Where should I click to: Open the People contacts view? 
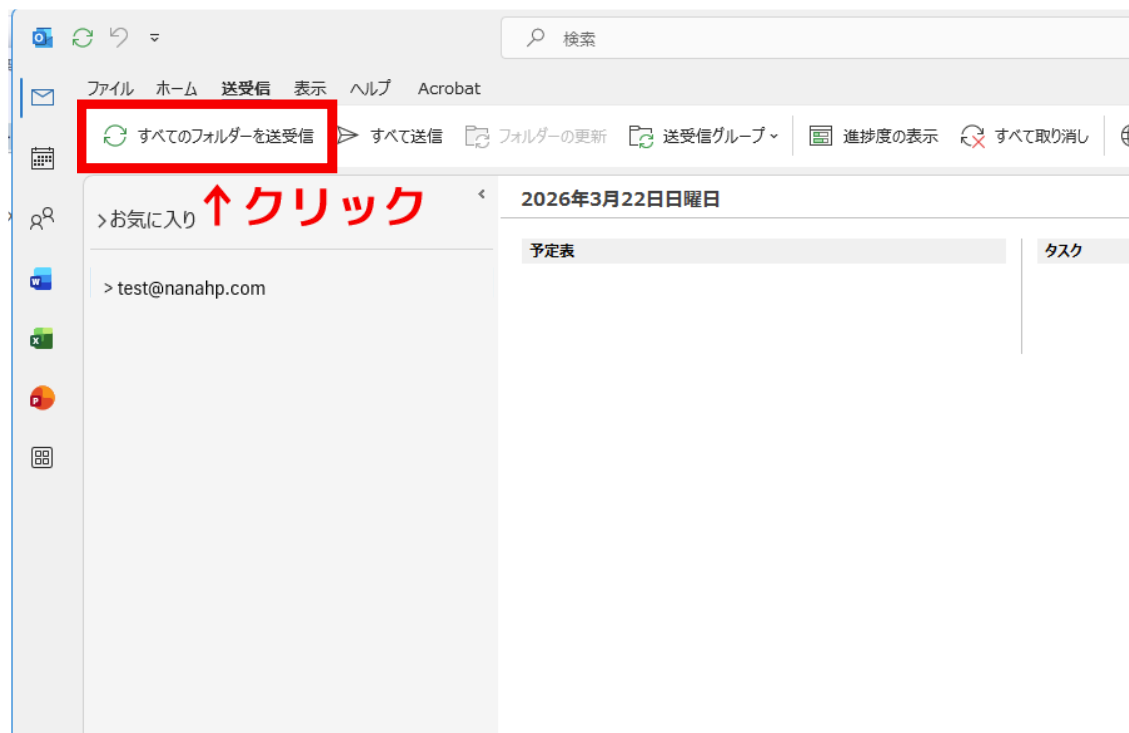tap(42, 219)
